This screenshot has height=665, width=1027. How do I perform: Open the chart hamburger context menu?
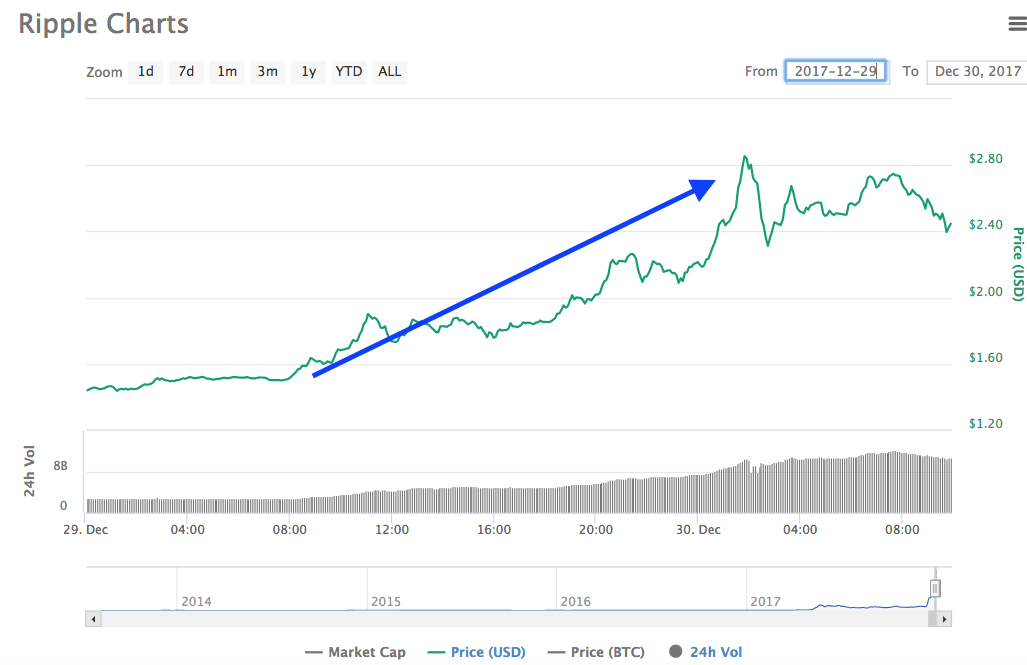(1017, 24)
